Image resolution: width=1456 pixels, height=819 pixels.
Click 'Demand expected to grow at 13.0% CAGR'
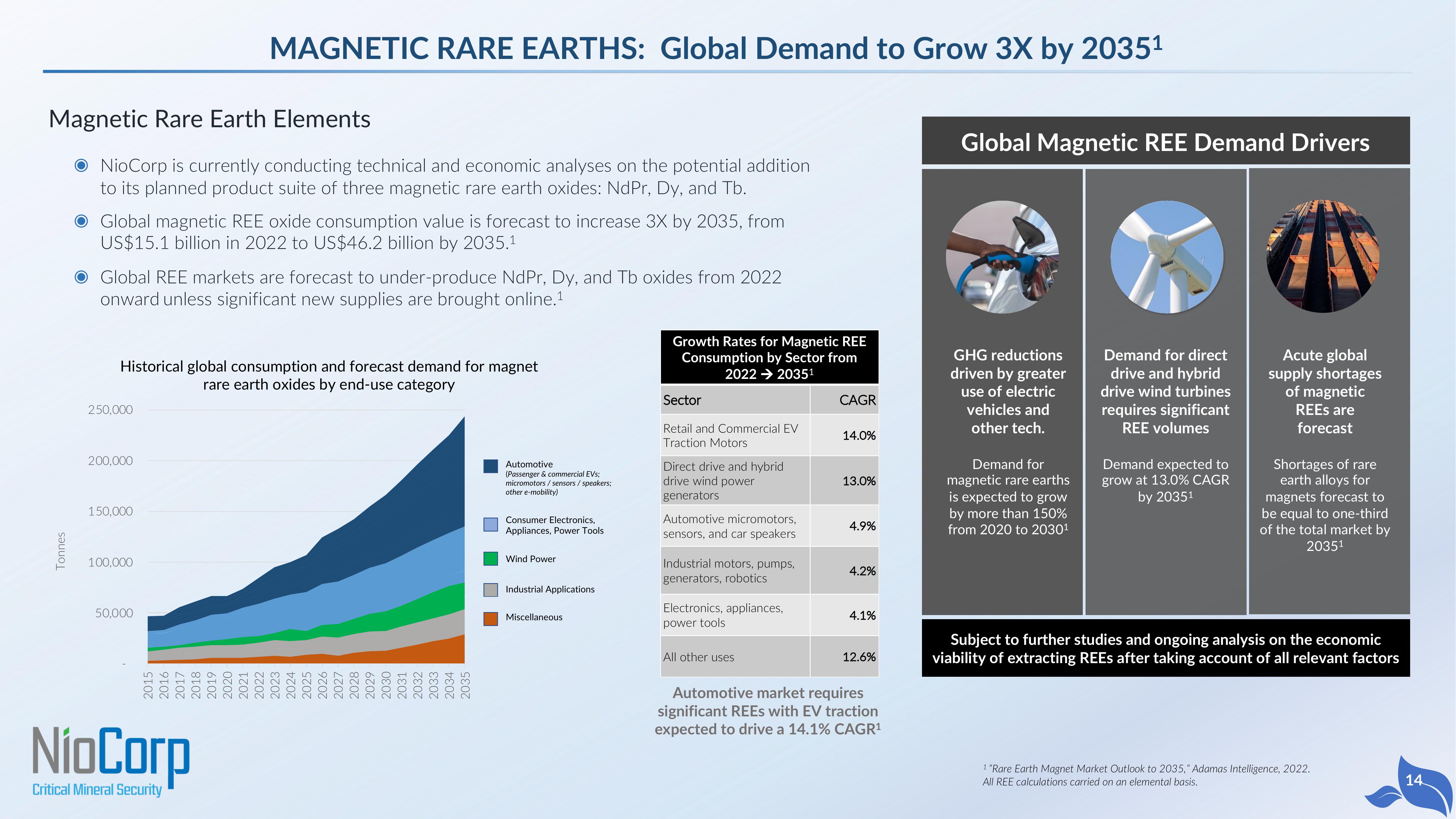pyautogui.click(x=1166, y=480)
